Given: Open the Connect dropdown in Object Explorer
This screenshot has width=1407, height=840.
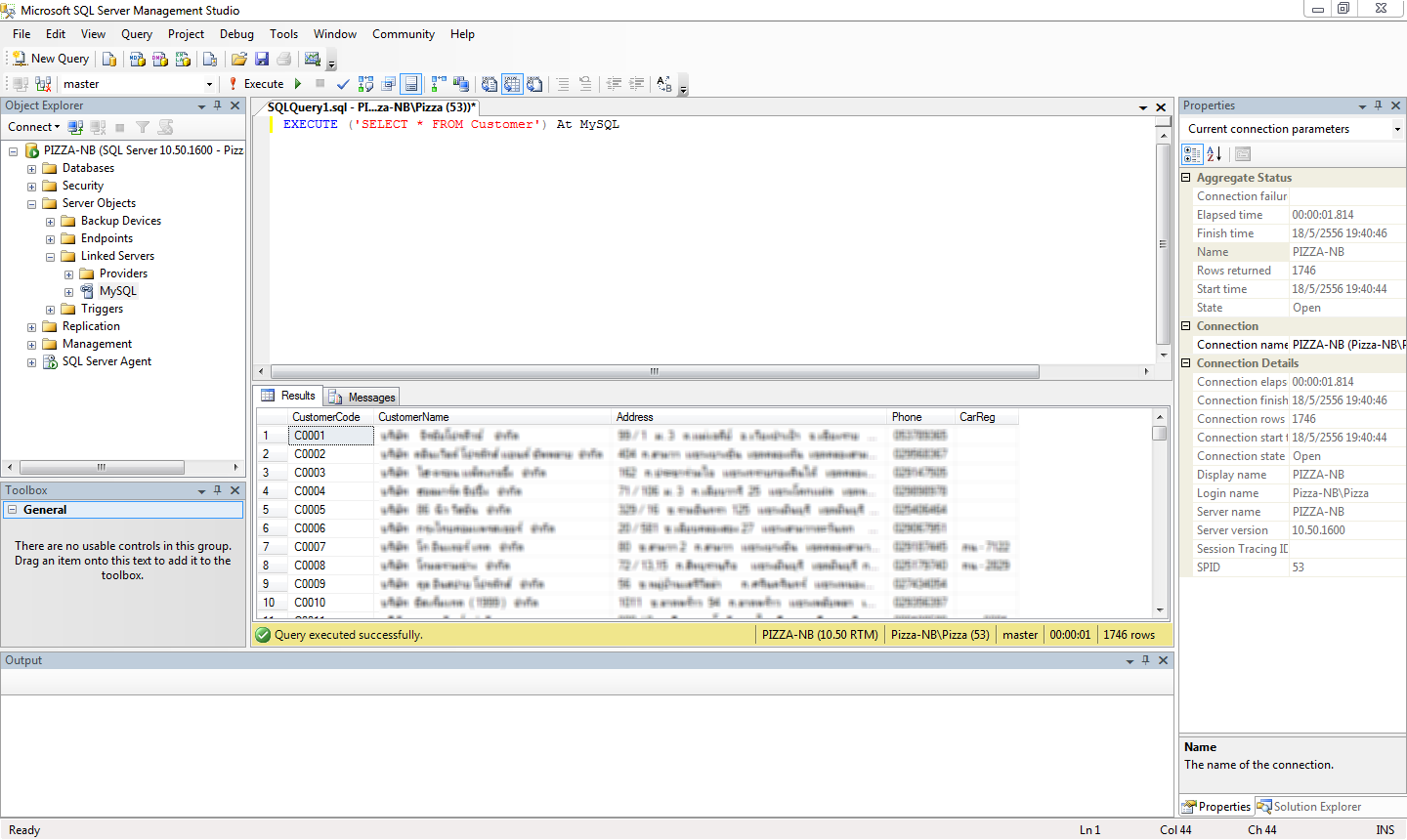Looking at the screenshot, I should [34, 127].
